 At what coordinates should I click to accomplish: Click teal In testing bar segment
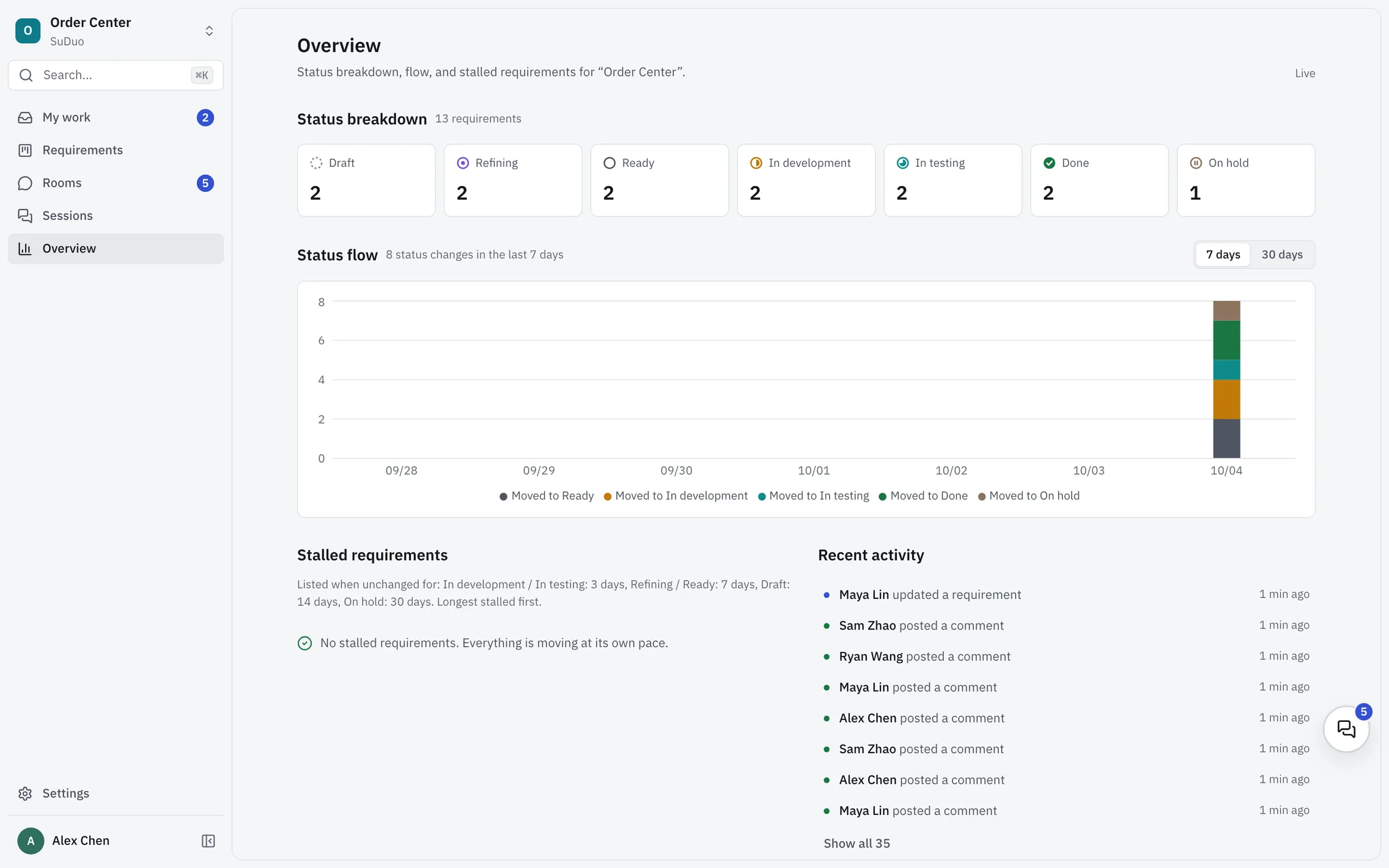pyautogui.click(x=1226, y=370)
